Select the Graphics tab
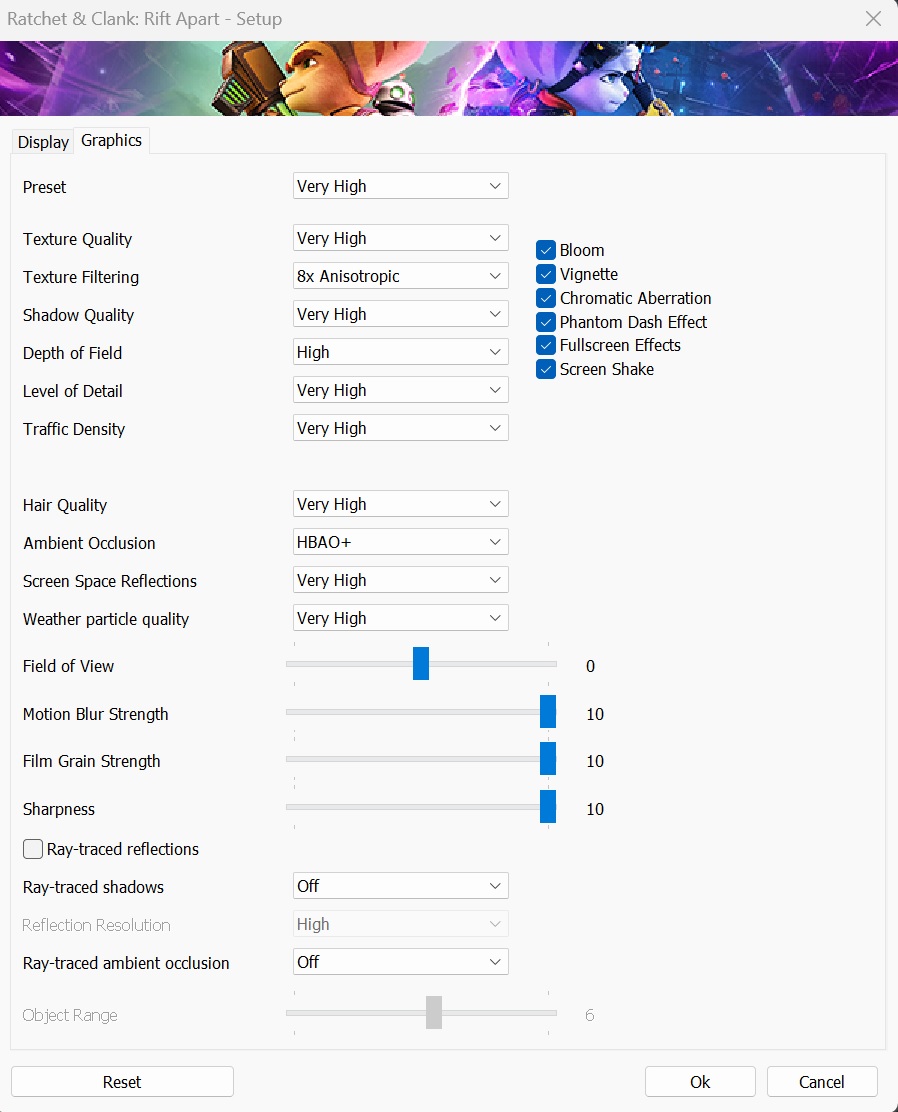898x1112 pixels. 111,140
